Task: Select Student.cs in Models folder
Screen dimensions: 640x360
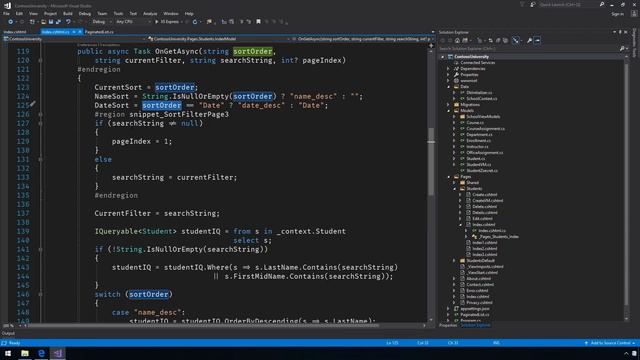Action: [x=476, y=158]
